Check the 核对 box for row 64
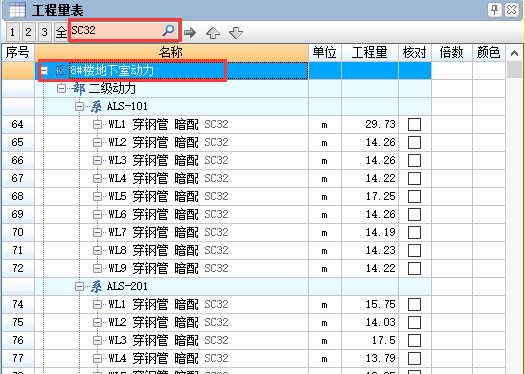Viewport: 525px width, 374px height. [415, 125]
